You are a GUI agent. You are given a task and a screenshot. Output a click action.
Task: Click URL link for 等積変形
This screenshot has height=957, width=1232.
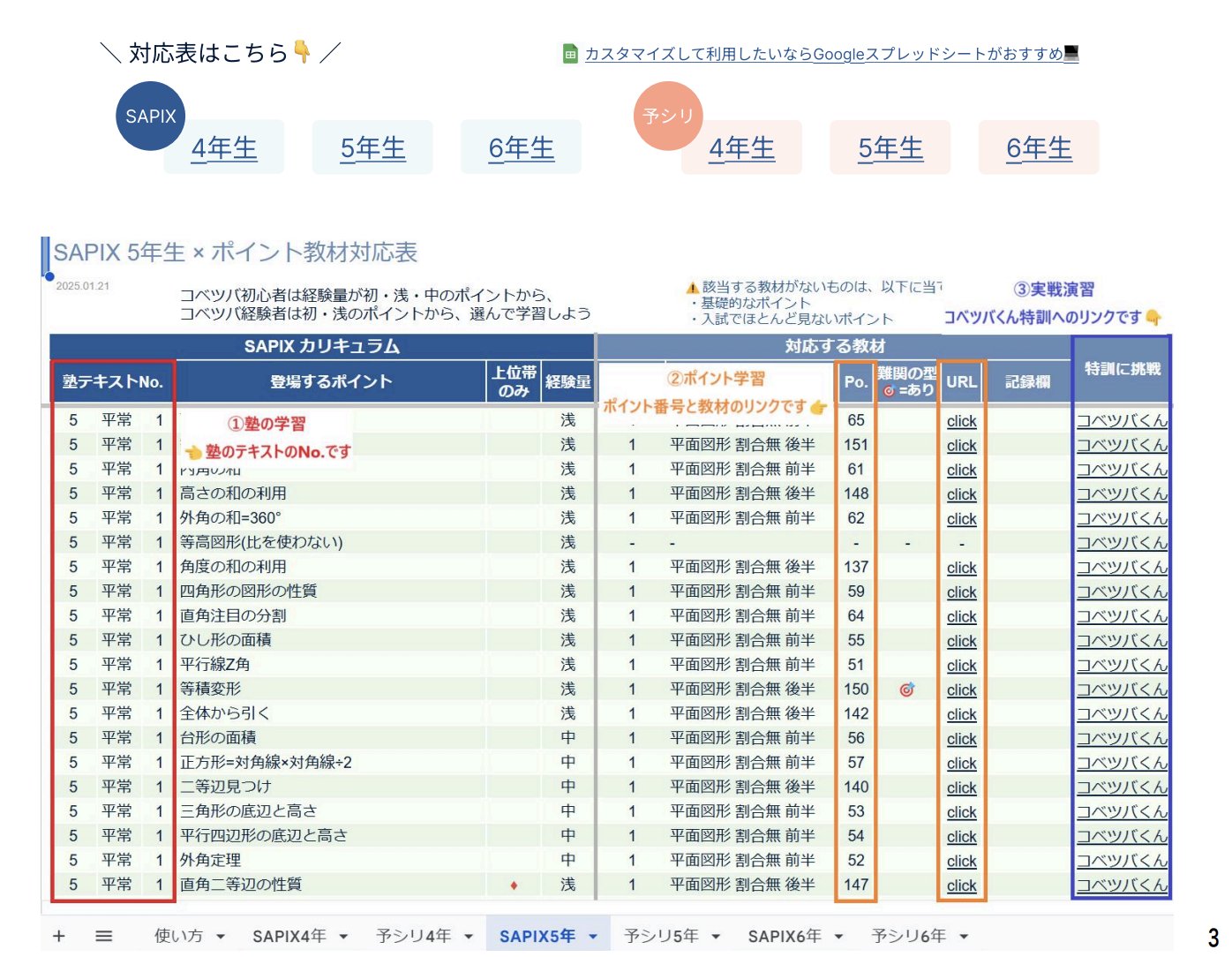[961, 689]
